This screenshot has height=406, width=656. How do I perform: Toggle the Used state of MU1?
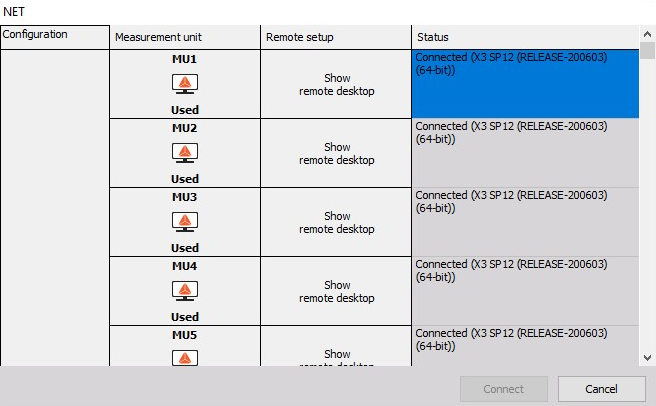click(x=185, y=110)
